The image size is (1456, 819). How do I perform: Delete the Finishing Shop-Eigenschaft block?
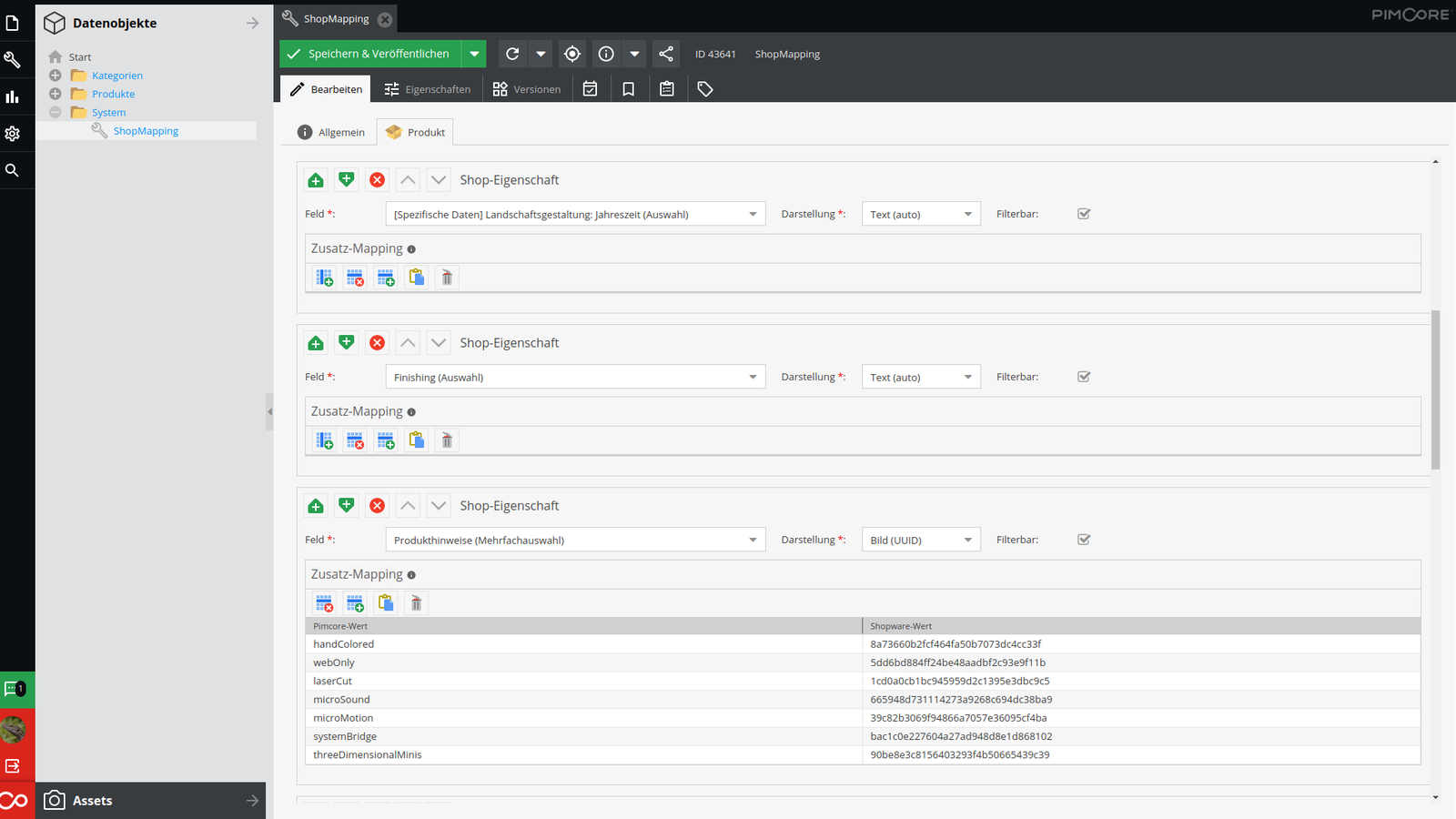(378, 343)
